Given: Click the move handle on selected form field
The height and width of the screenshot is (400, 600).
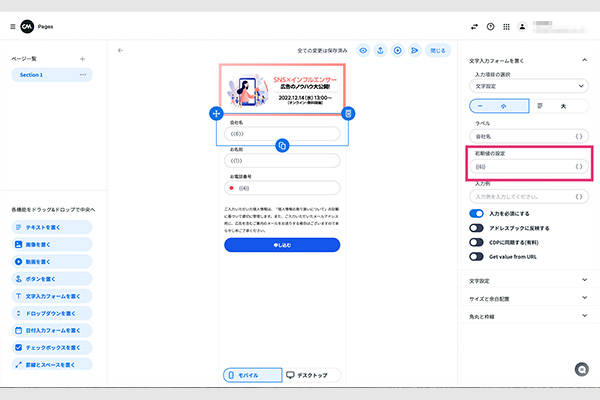Looking at the screenshot, I should pyautogui.click(x=216, y=114).
